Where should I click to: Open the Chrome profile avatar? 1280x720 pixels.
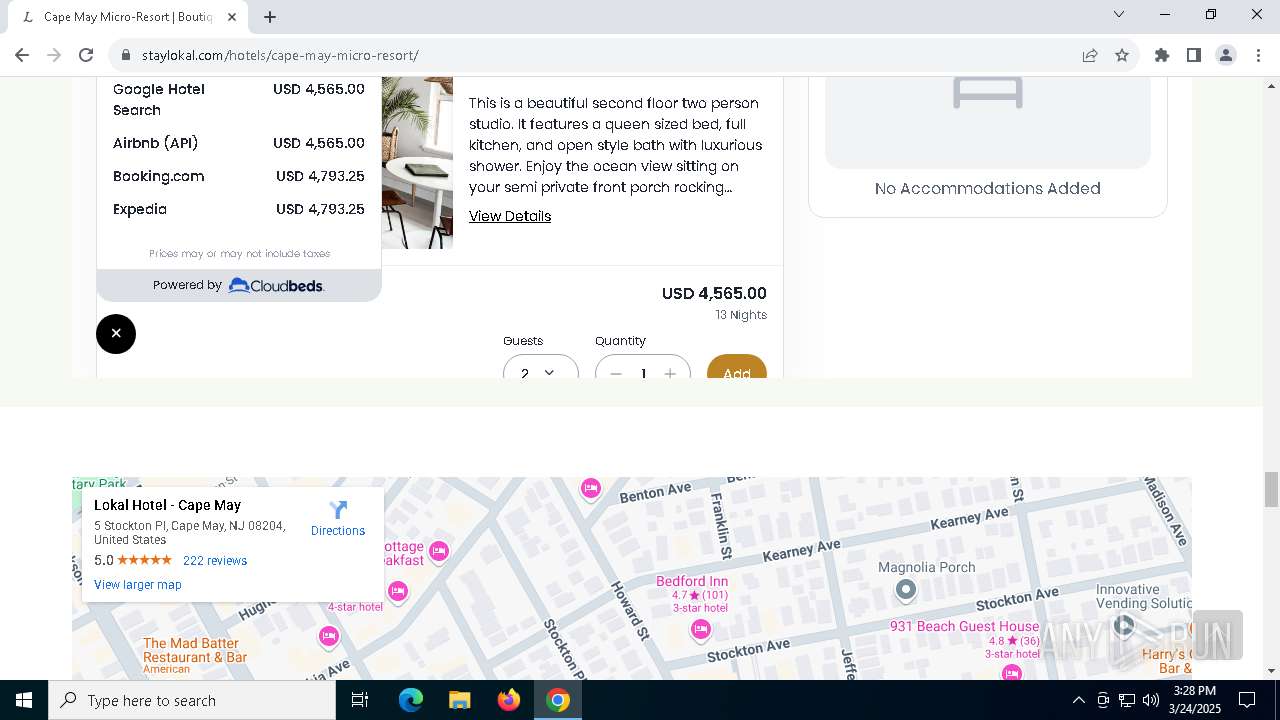point(1226,55)
